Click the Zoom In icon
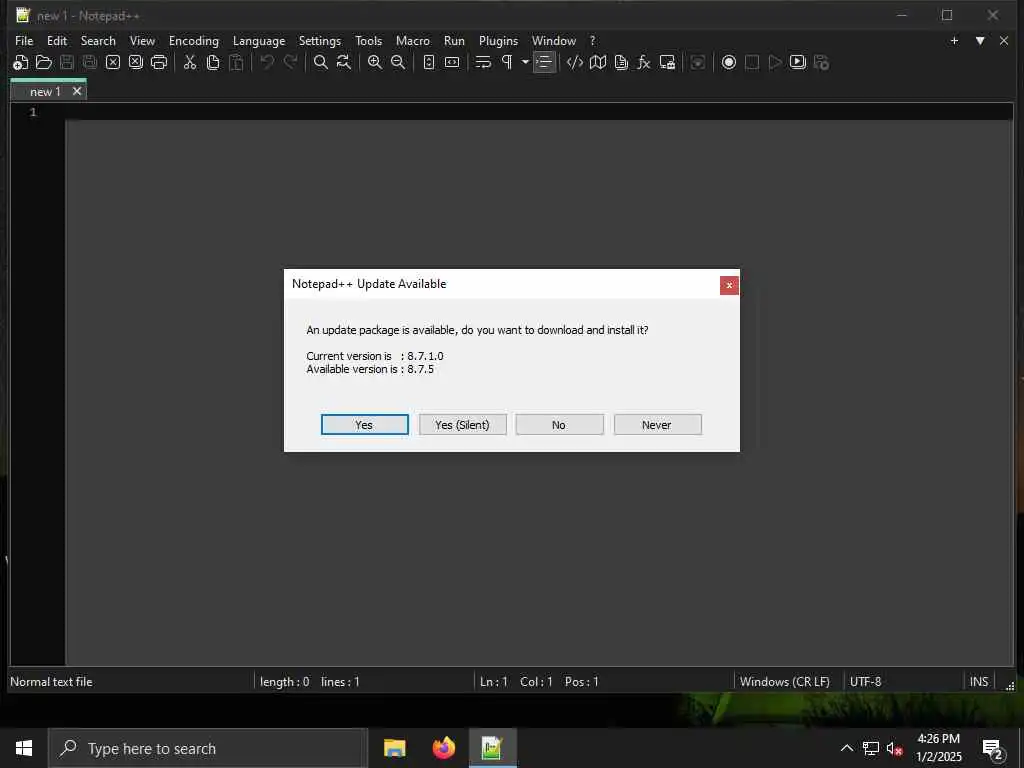1024x768 pixels. (x=375, y=63)
